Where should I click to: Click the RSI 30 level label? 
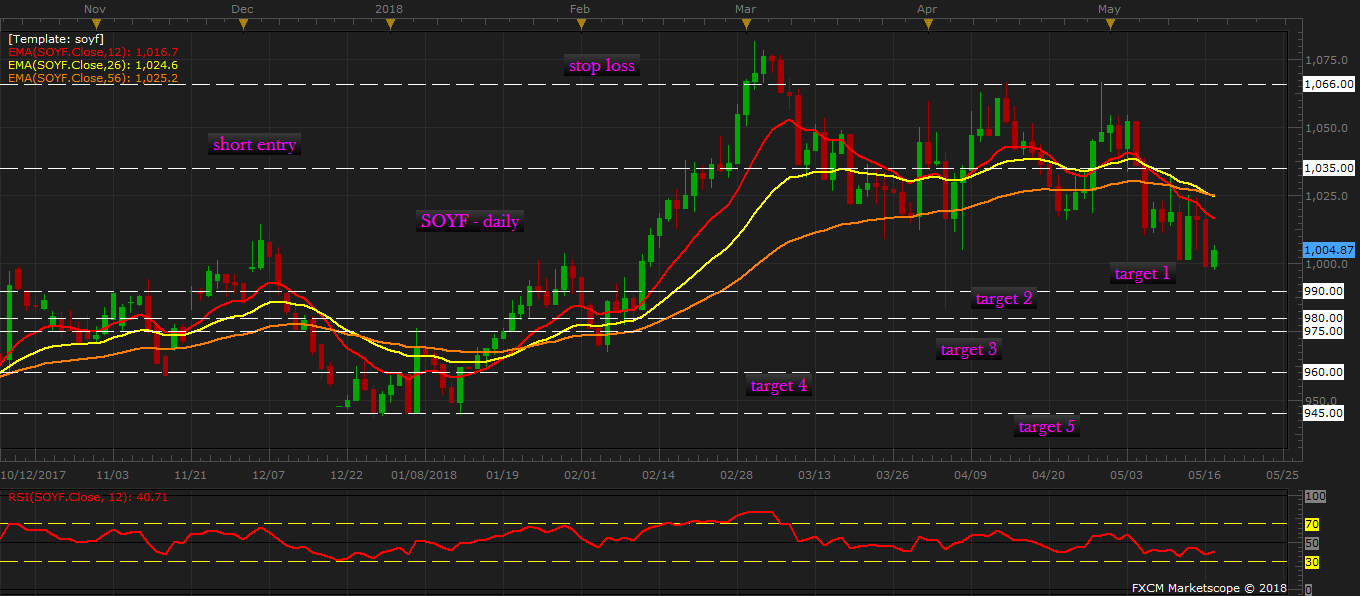tap(1311, 563)
